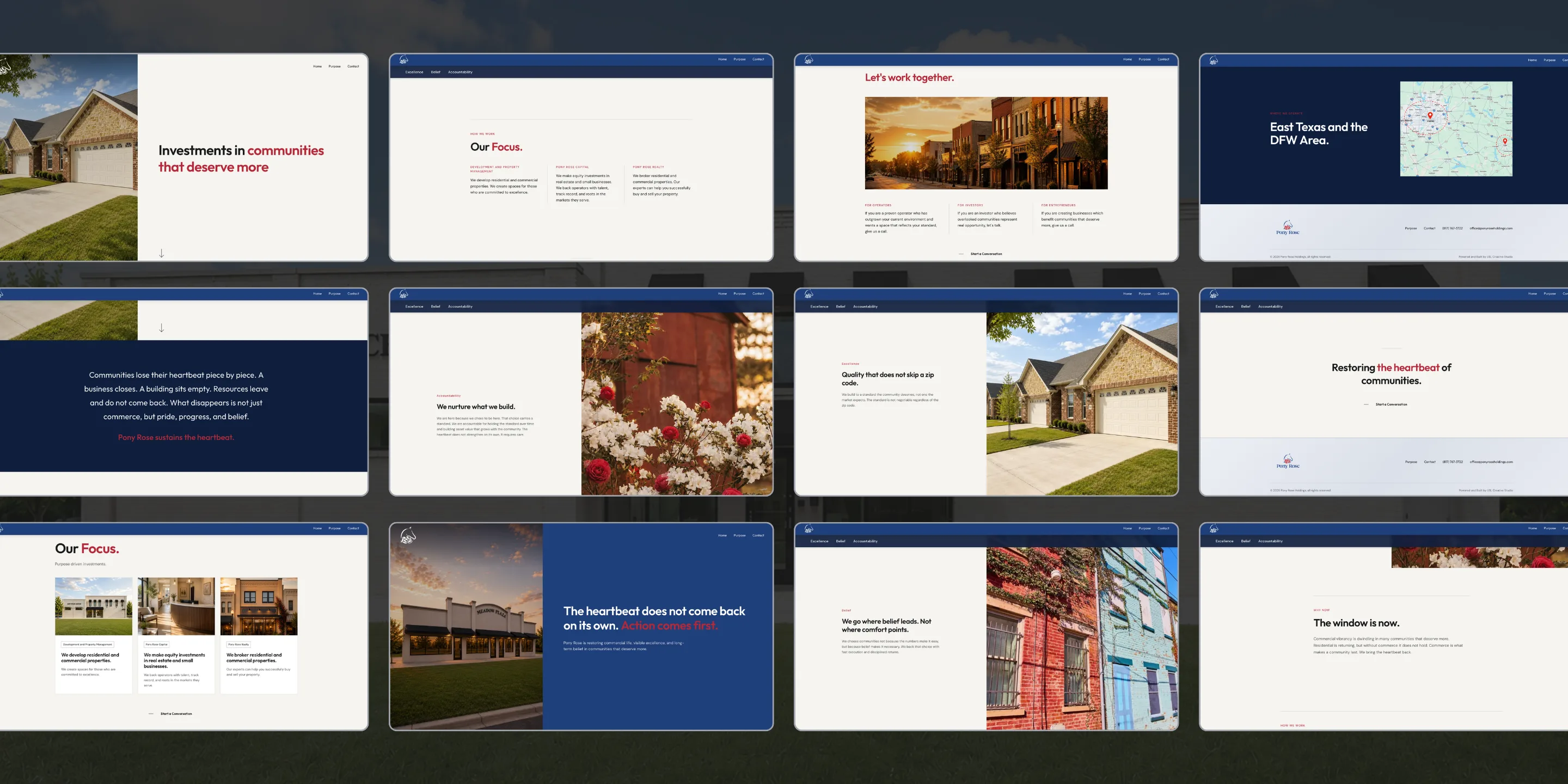1568x784 pixels.
Task: Click The window is now heading
Action: [x=1356, y=623]
